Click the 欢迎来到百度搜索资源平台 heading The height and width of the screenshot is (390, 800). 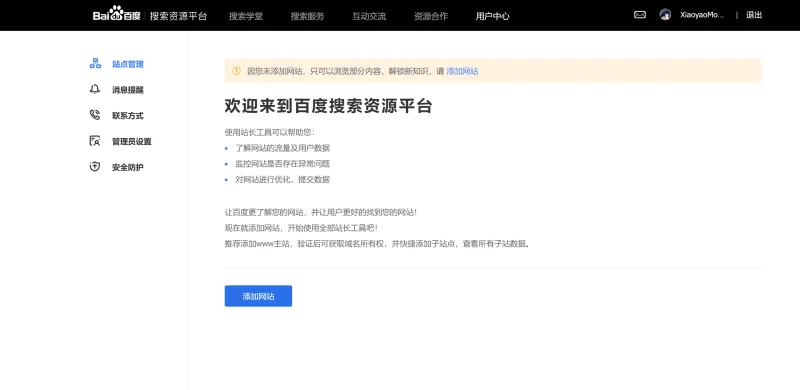pyautogui.click(x=329, y=106)
